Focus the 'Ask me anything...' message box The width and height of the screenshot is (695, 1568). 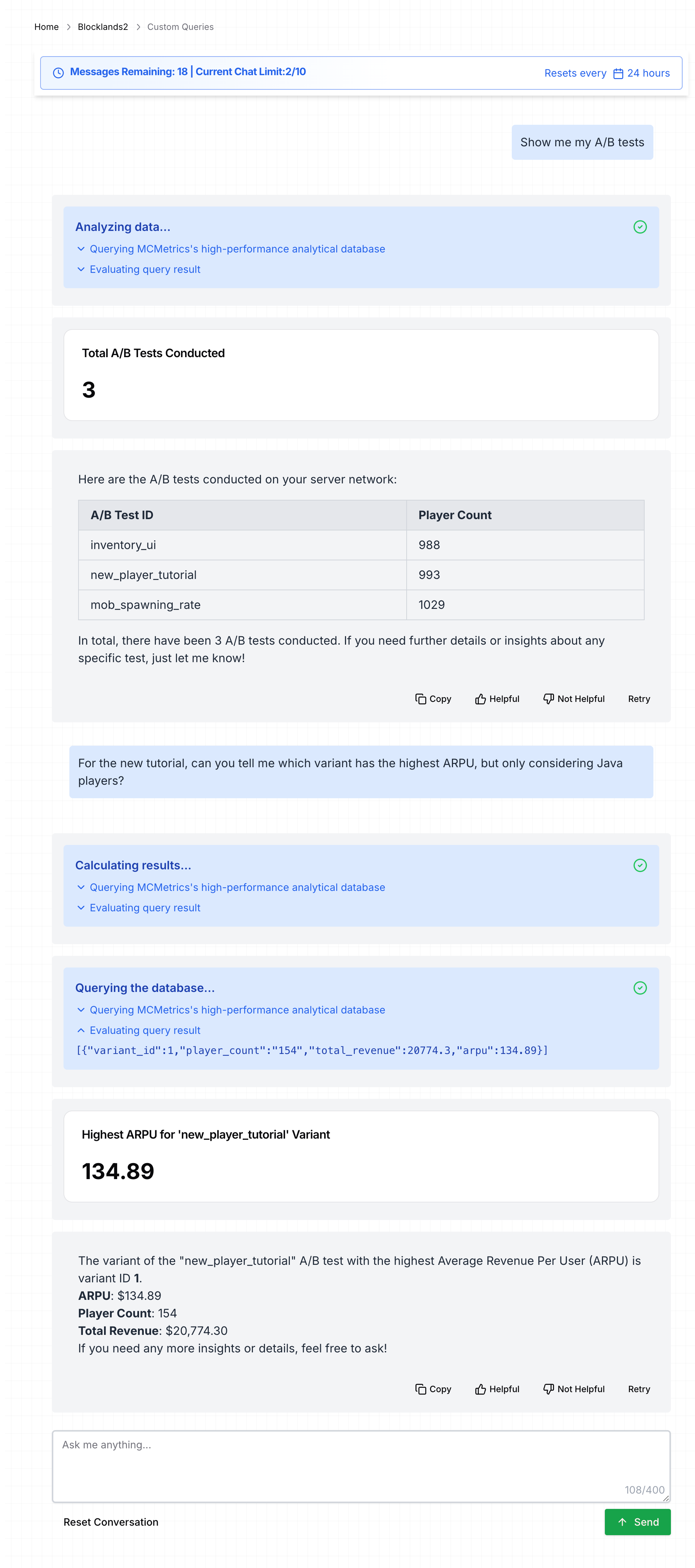tap(361, 1466)
